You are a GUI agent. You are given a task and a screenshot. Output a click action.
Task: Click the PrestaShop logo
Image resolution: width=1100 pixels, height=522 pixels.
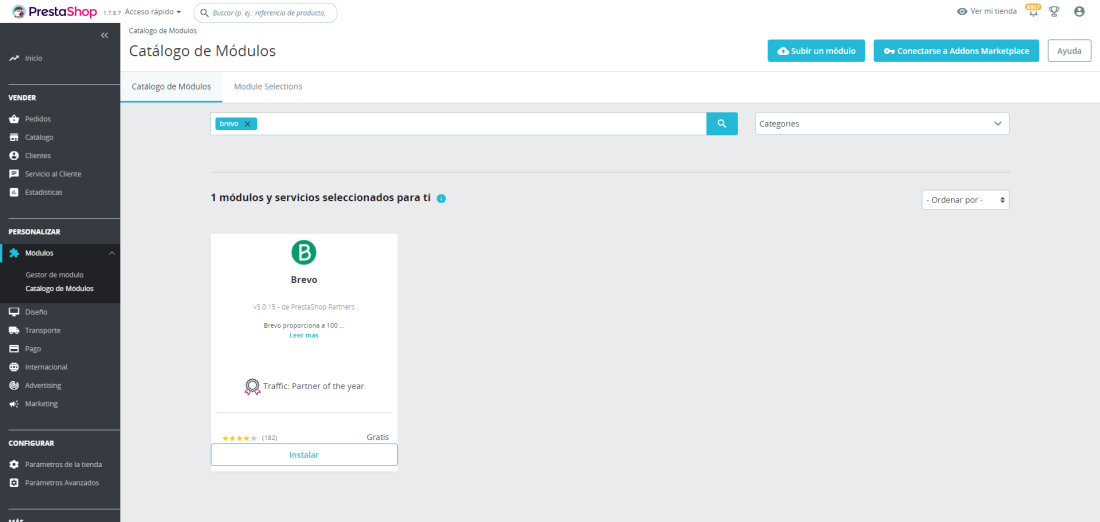click(54, 11)
